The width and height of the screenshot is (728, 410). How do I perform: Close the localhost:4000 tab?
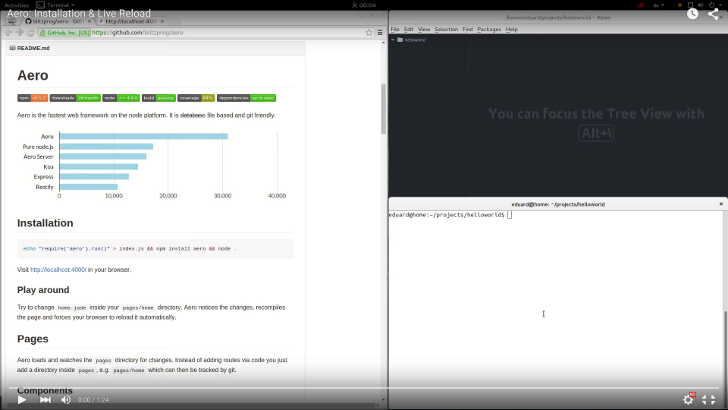[x=162, y=21]
